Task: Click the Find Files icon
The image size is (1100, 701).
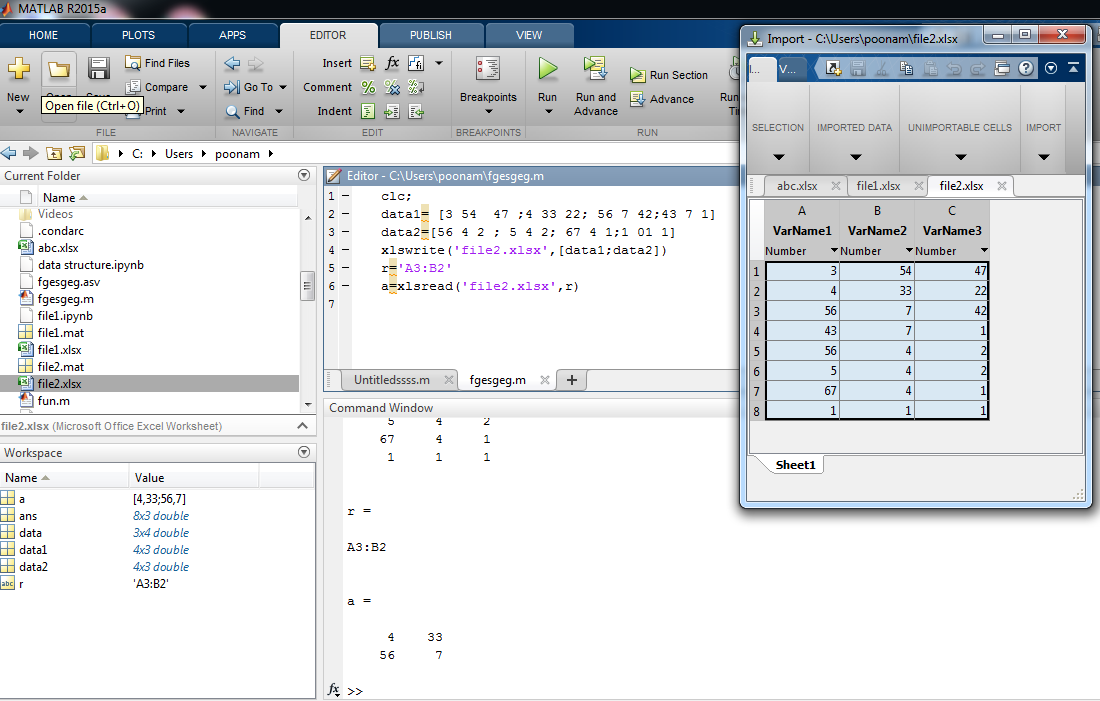Action: (x=133, y=63)
